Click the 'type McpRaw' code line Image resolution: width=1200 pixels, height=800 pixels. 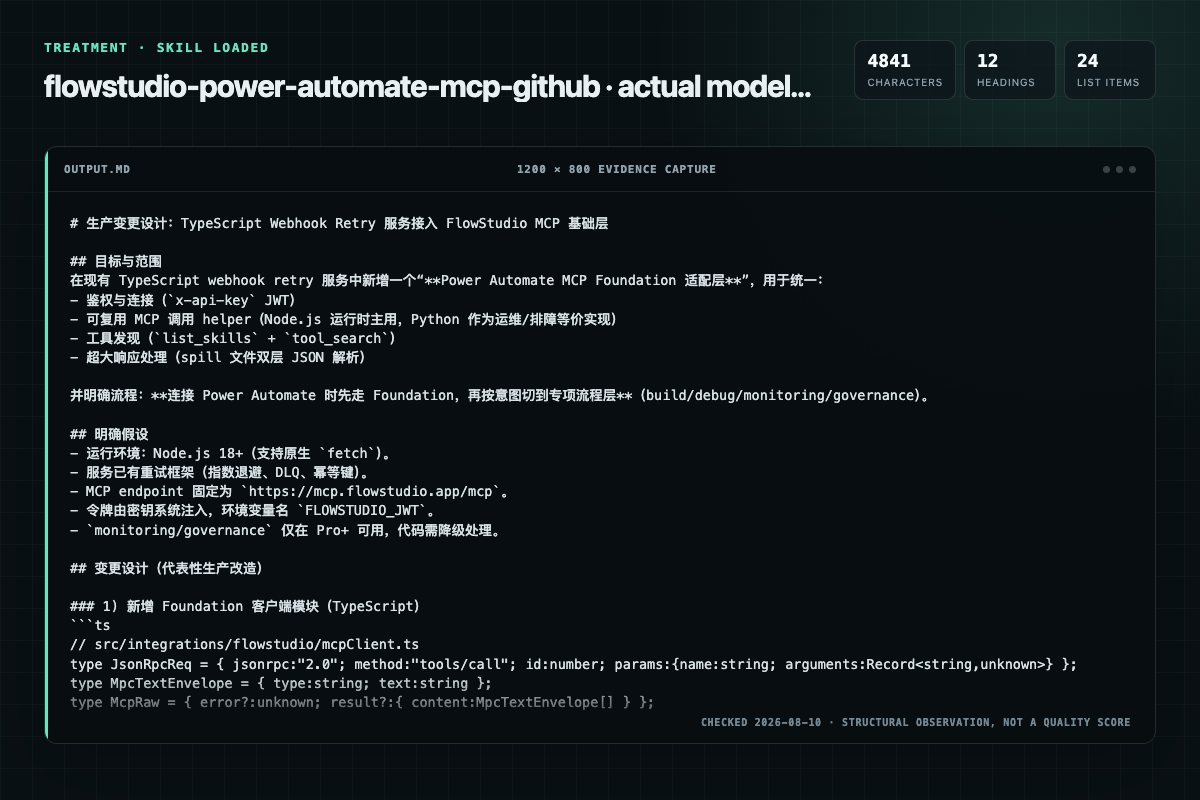(362, 702)
